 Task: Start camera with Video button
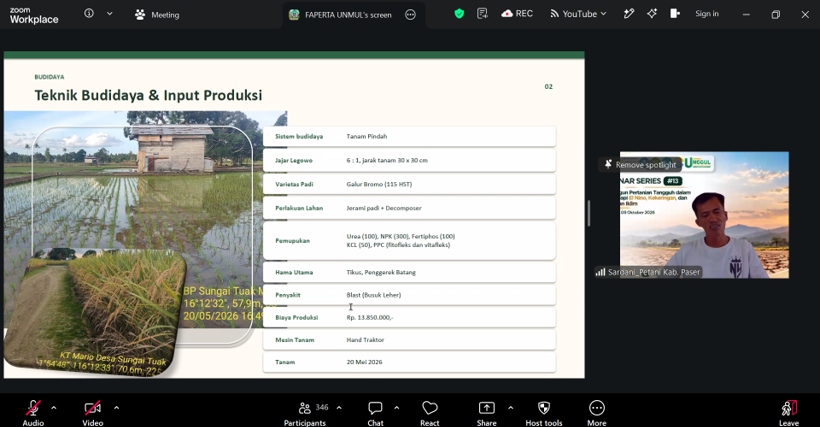93,412
